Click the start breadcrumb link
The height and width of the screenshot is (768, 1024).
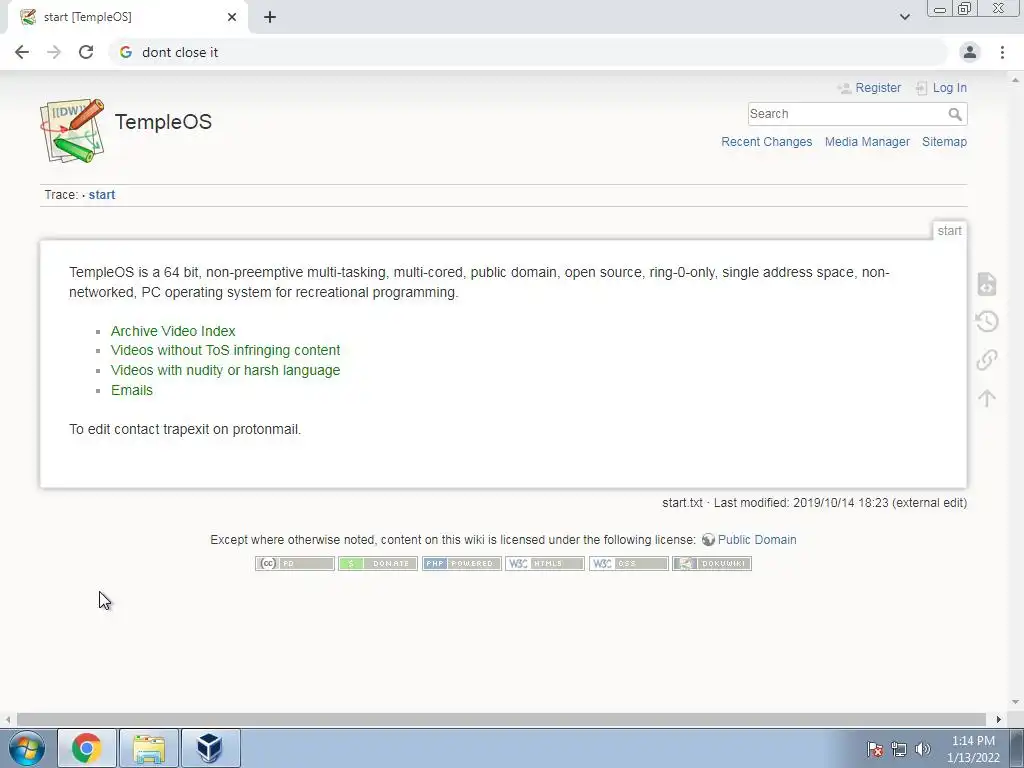click(x=102, y=195)
